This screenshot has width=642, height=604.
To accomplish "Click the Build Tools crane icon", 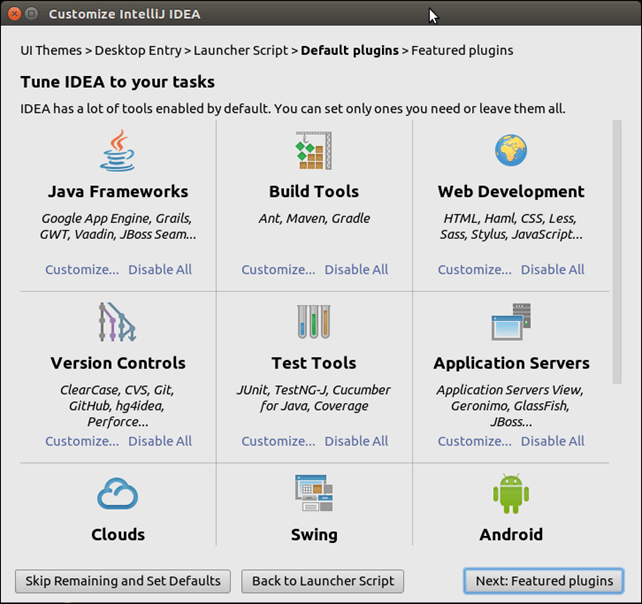I will point(314,150).
